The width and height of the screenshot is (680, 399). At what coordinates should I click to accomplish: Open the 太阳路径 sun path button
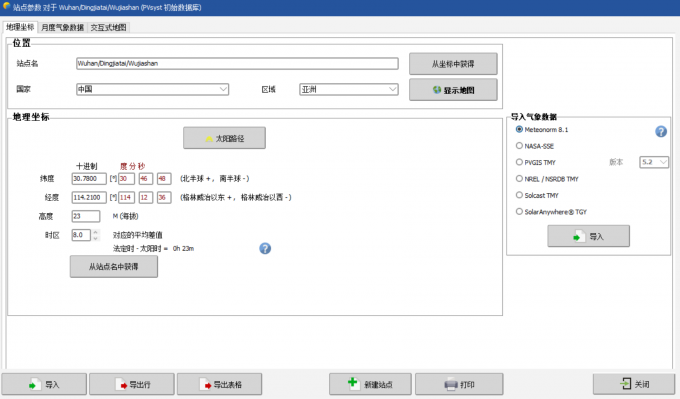[x=224, y=138]
